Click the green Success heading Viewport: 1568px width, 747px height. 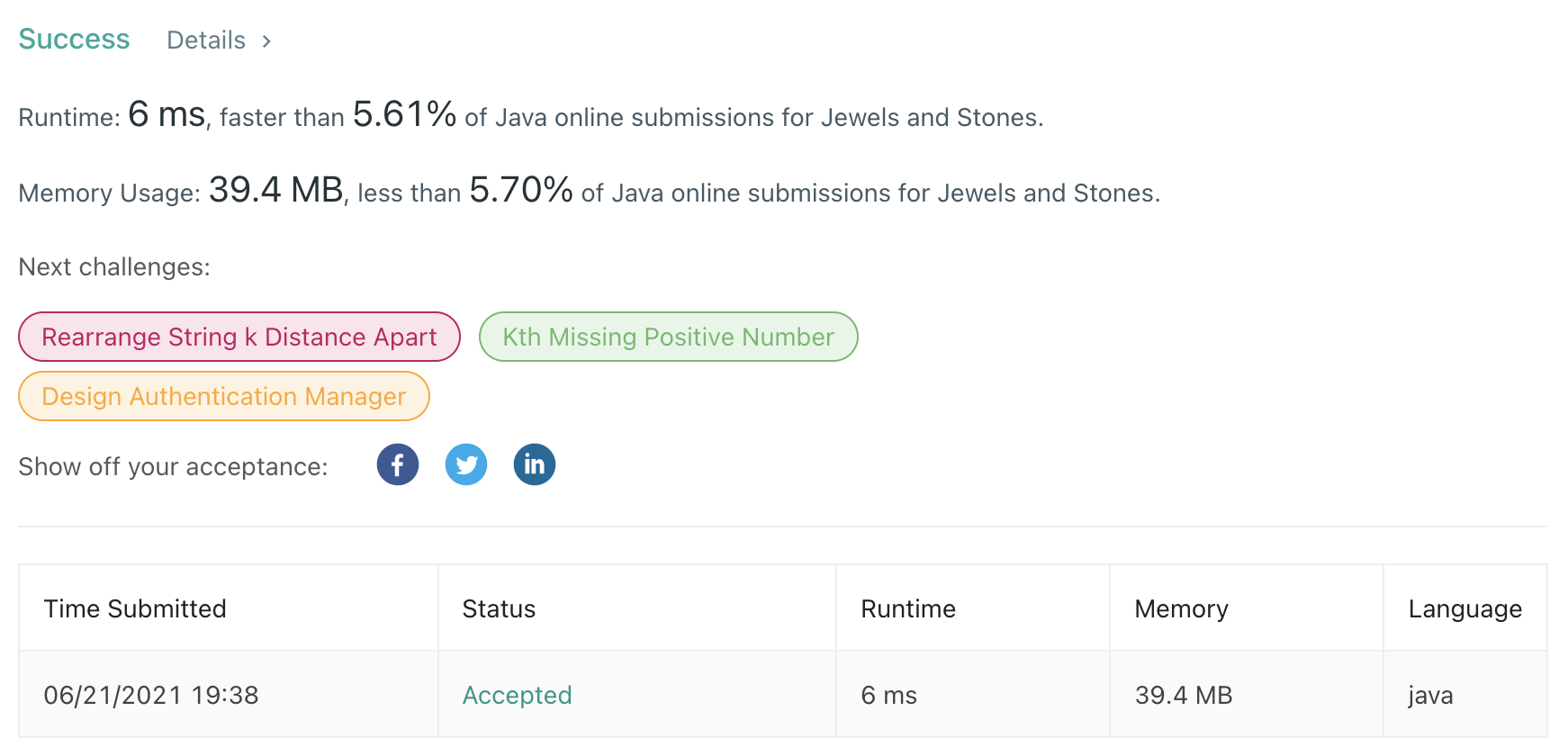(74, 40)
